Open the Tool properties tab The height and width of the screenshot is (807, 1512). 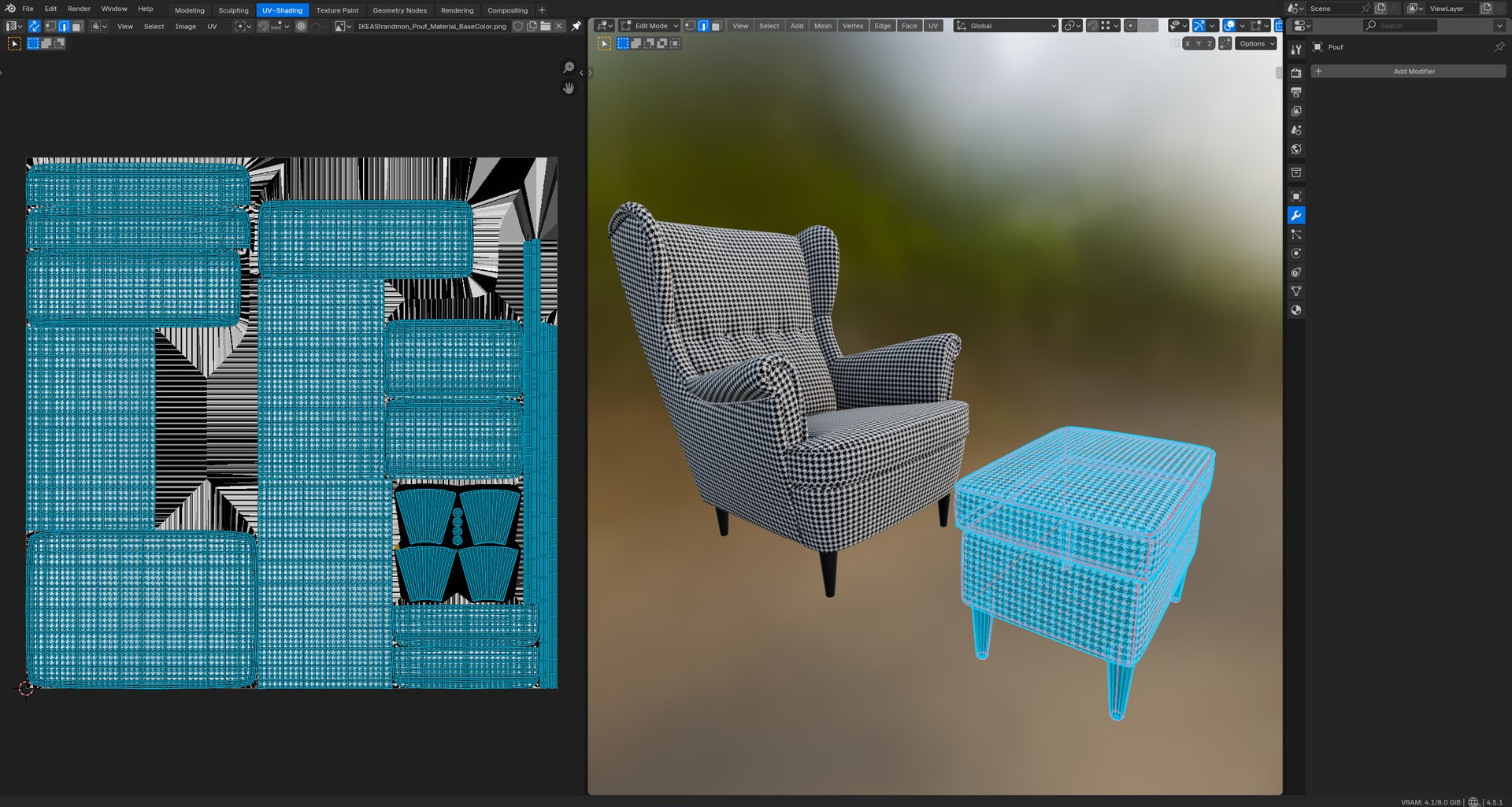pos(1296,50)
